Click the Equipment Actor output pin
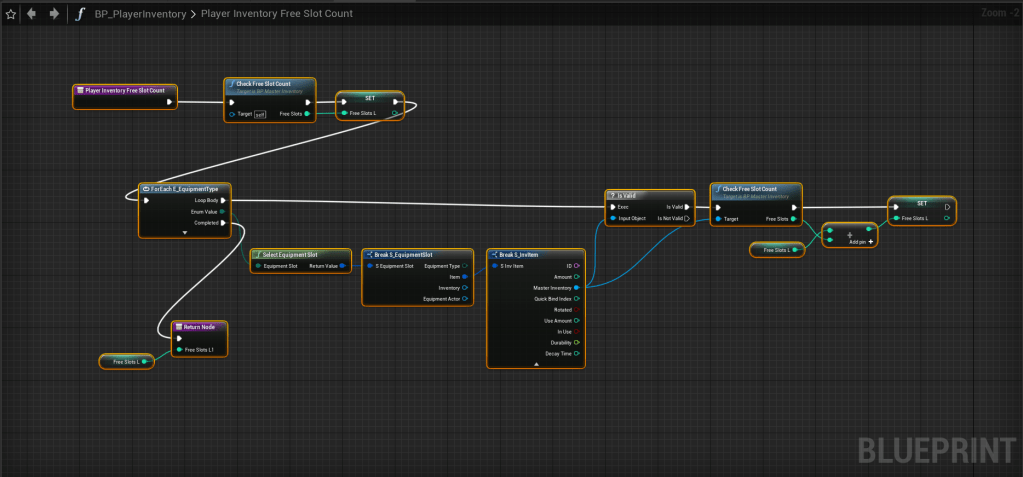 [465, 299]
